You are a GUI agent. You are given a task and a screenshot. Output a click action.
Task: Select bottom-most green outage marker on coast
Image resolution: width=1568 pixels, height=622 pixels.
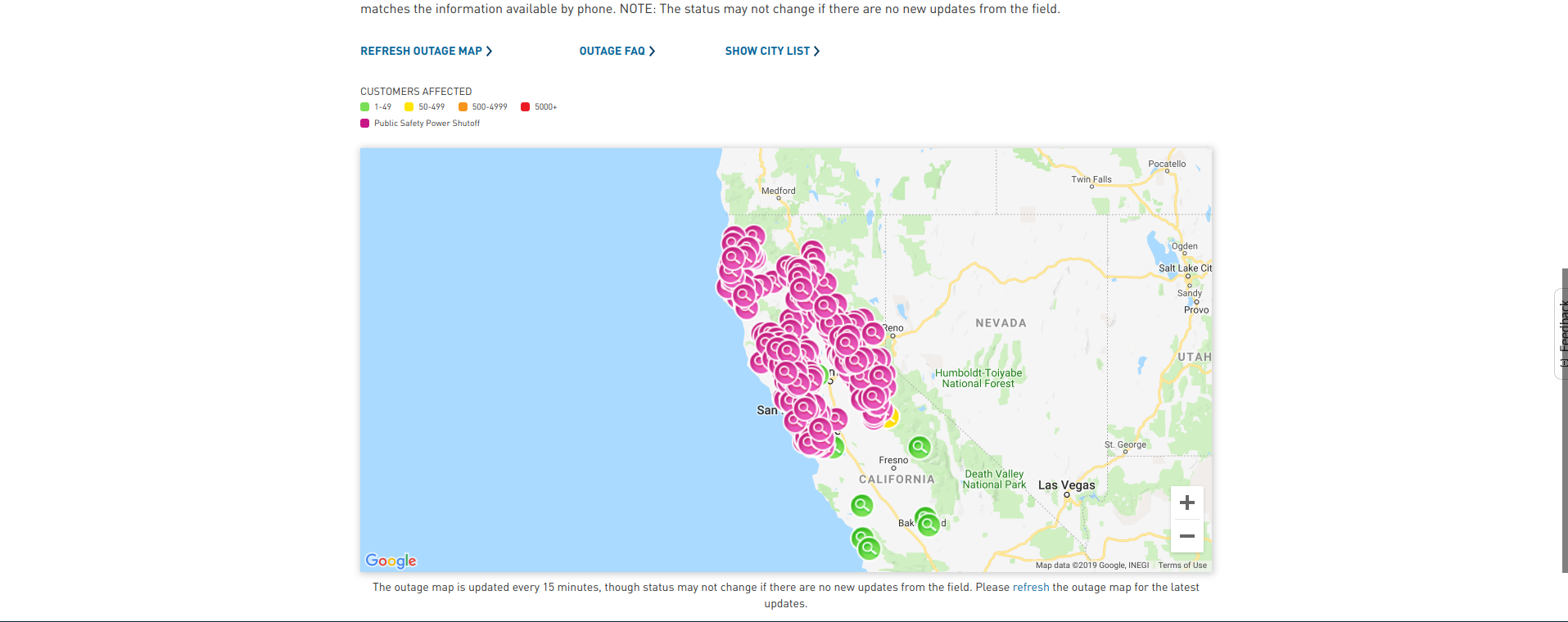point(869,548)
